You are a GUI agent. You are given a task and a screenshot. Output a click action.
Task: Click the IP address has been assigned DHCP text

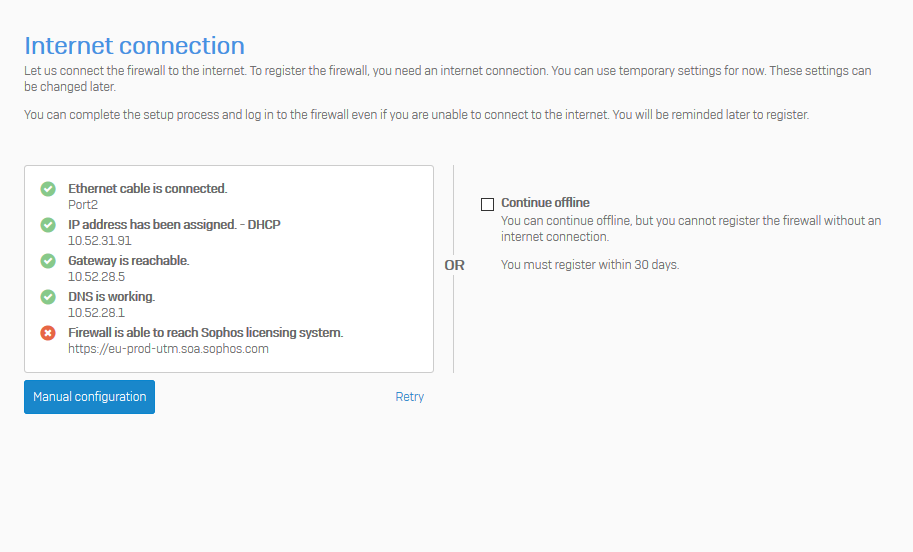point(174,225)
